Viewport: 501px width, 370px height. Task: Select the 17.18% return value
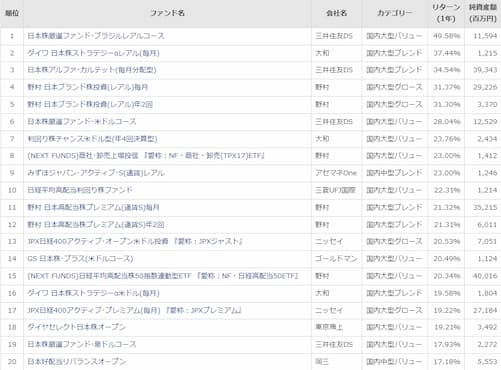447,362
